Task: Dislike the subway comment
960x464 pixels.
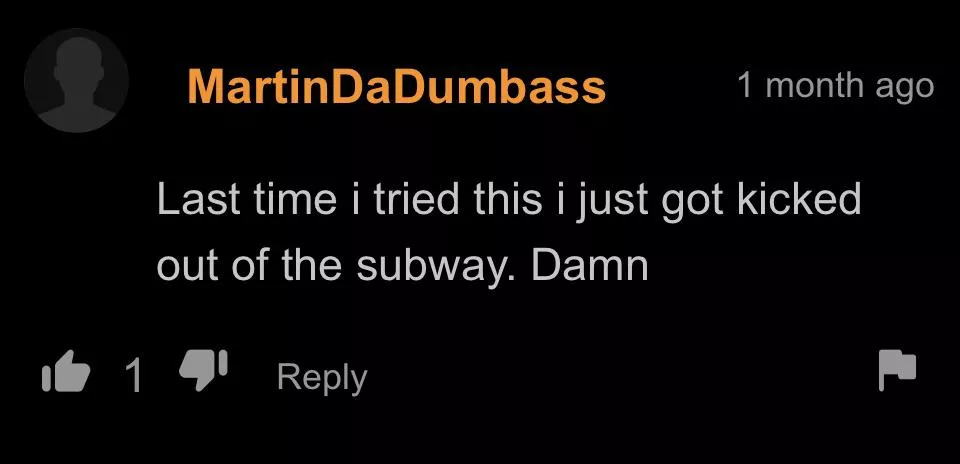Action: coord(203,370)
